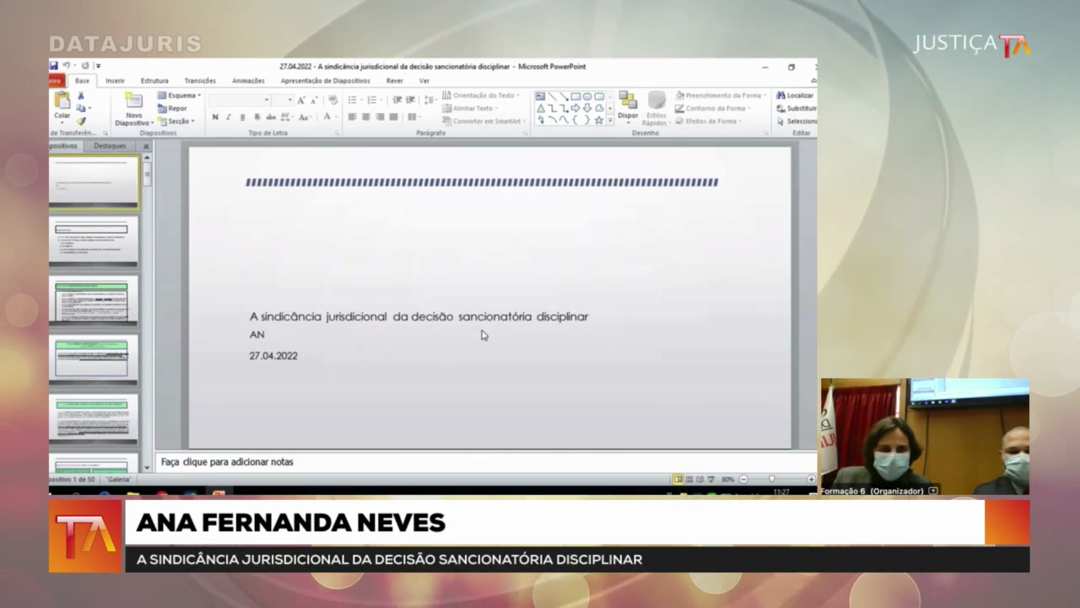
Task: Click the Format Painter brush icon
Action: tap(81, 121)
